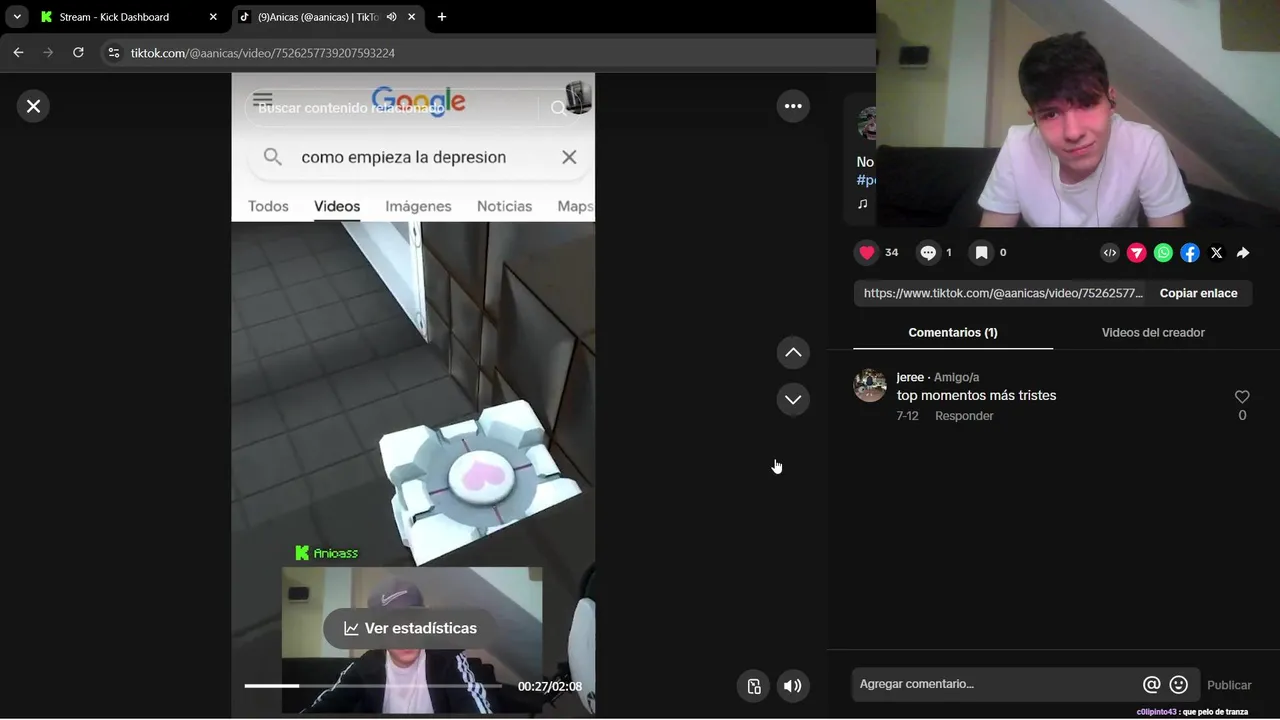Switch to Videos del creador tab
The image size is (1280, 720).
coord(1153,332)
